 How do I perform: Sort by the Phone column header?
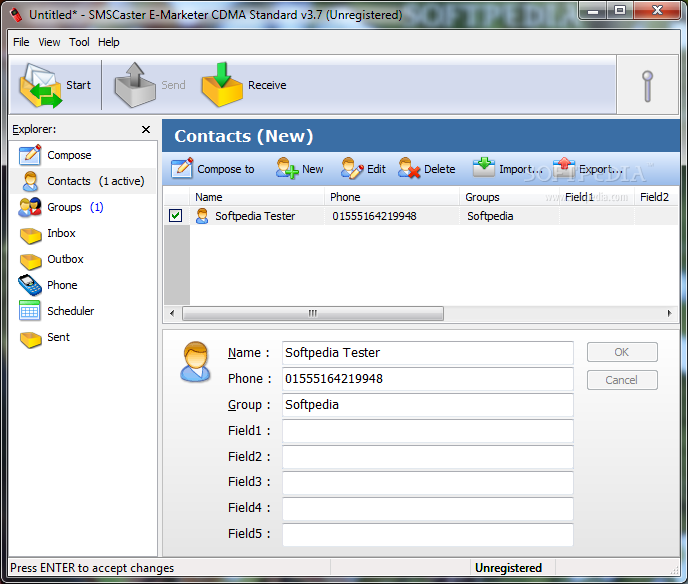pyautogui.click(x=392, y=197)
